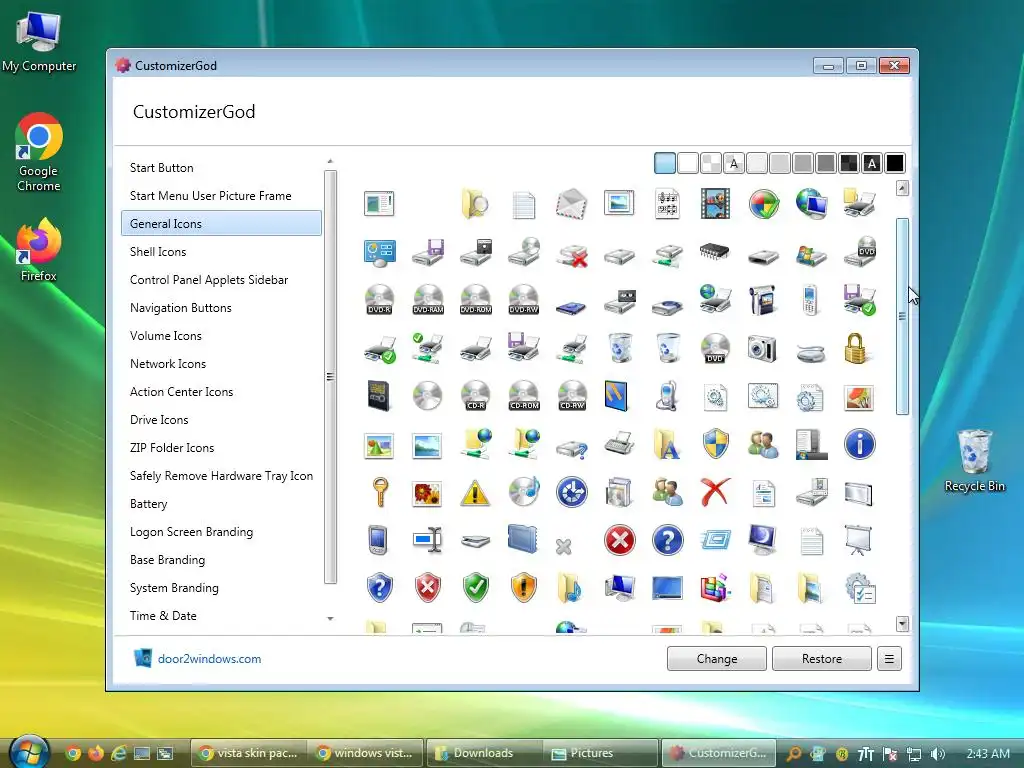Image resolution: width=1024 pixels, height=768 pixels.
Task: Select the orange exclamation shield icon
Action: coord(524,588)
